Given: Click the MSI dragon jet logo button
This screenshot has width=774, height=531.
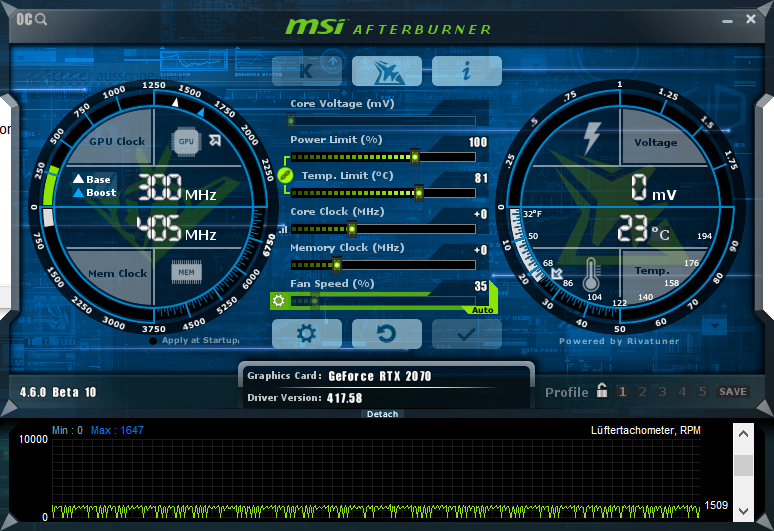Looking at the screenshot, I should point(387,71).
